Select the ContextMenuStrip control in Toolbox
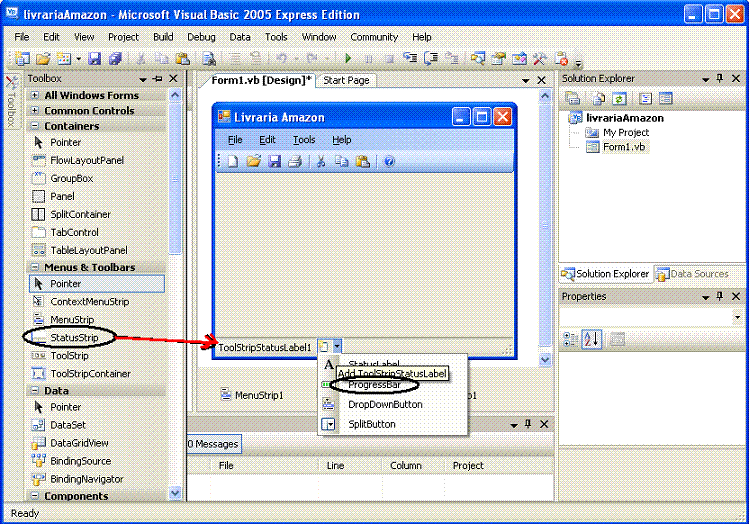The width and height of the screenshot is (749, 524). coord(90,301)
